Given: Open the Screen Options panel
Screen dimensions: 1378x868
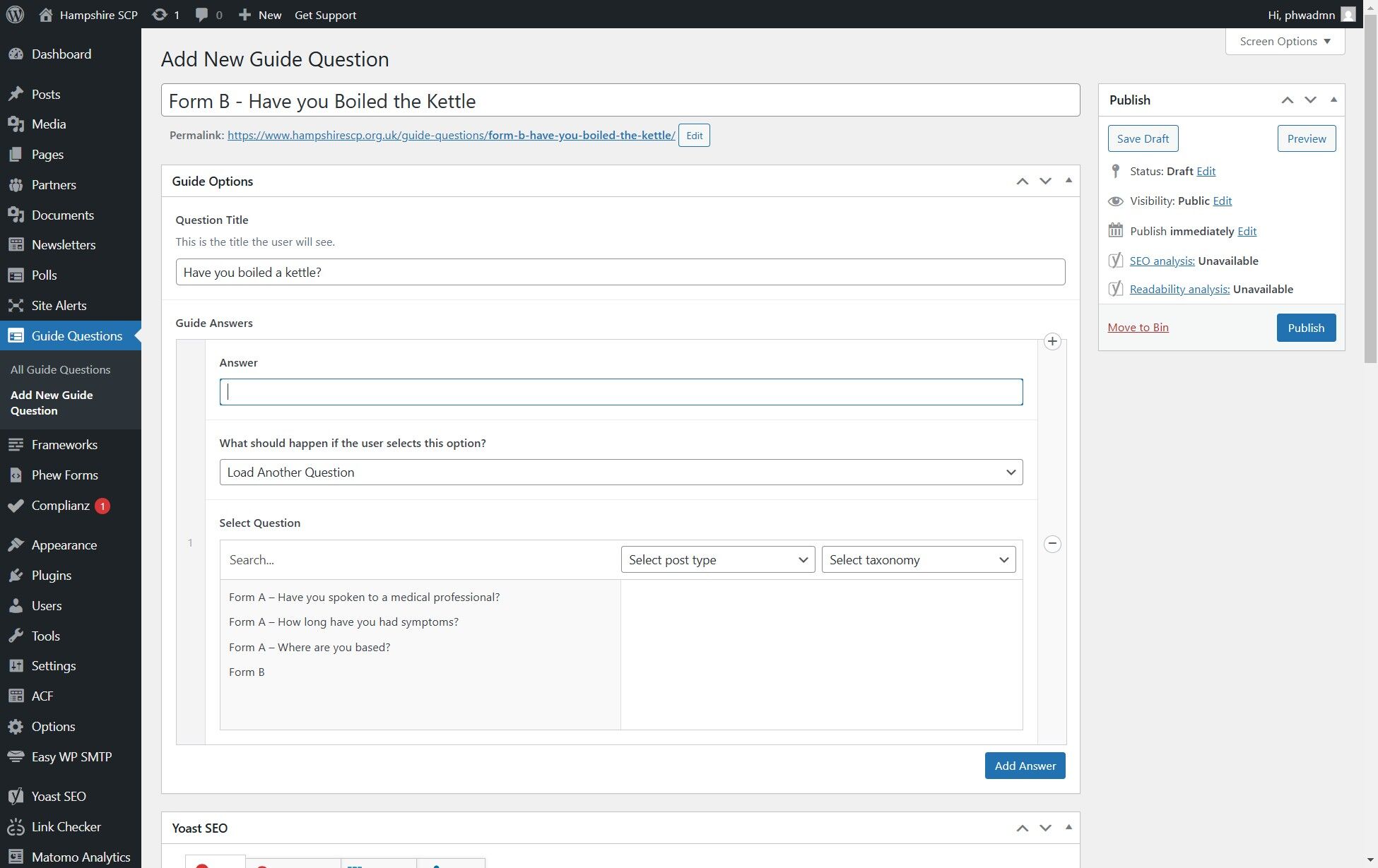Looking at the screenshot, I should coord(1284,41).
